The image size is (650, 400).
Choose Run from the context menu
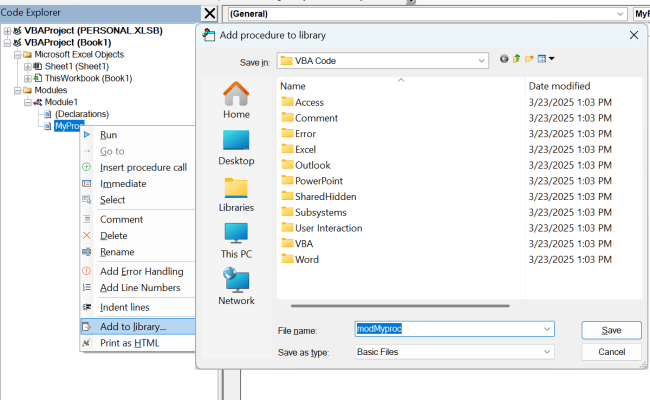tap(137, 135)
